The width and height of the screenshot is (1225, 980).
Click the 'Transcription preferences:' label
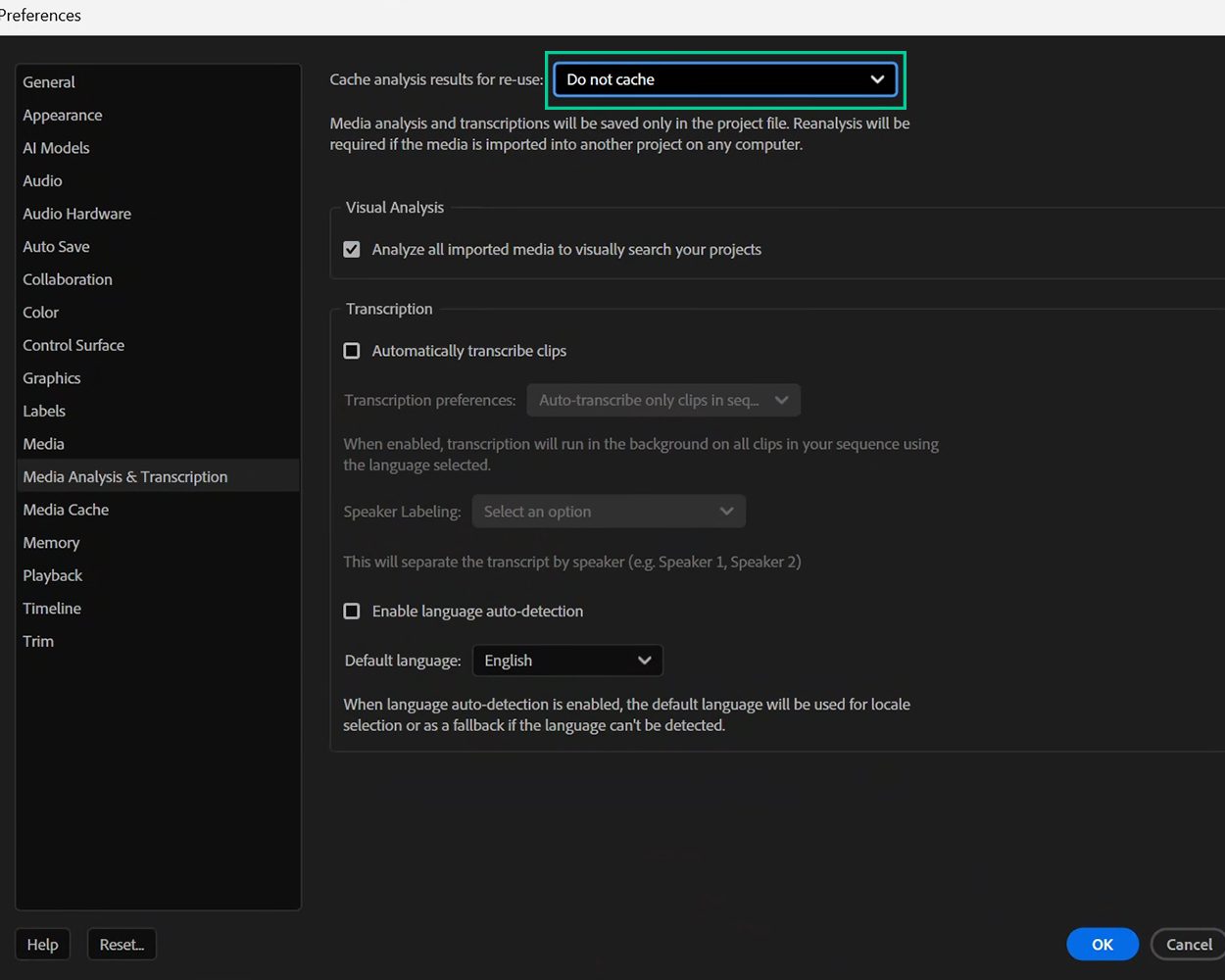tap(429, 401)
